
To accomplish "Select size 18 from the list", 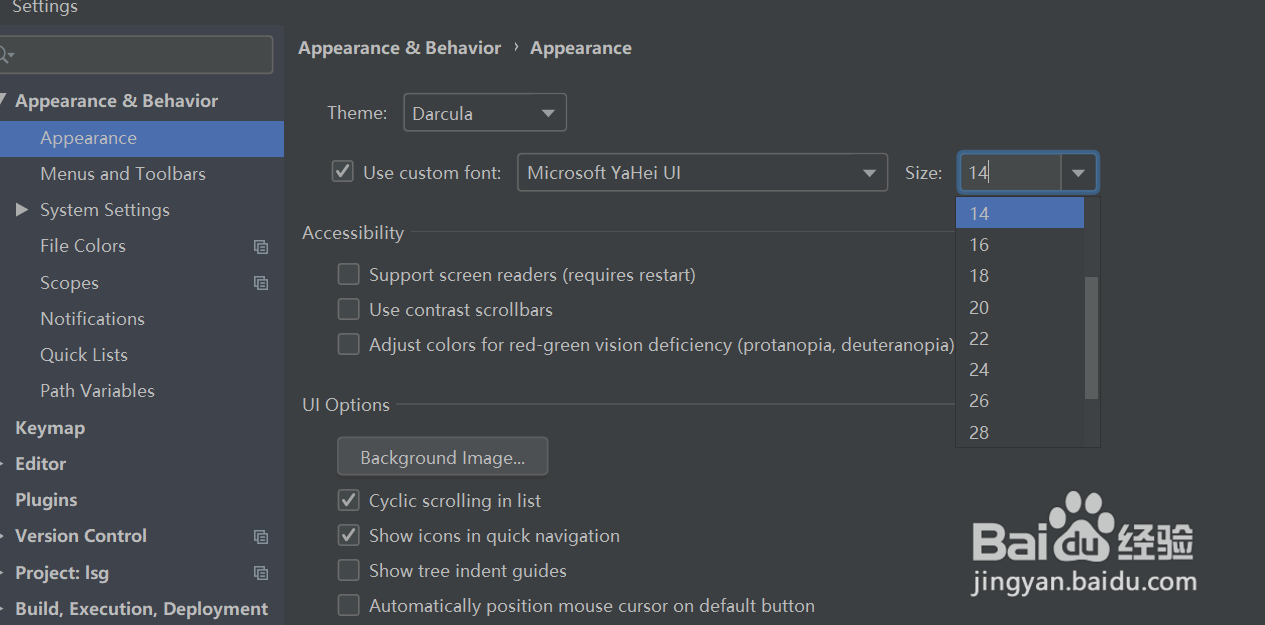I will (x=979, y=276).
